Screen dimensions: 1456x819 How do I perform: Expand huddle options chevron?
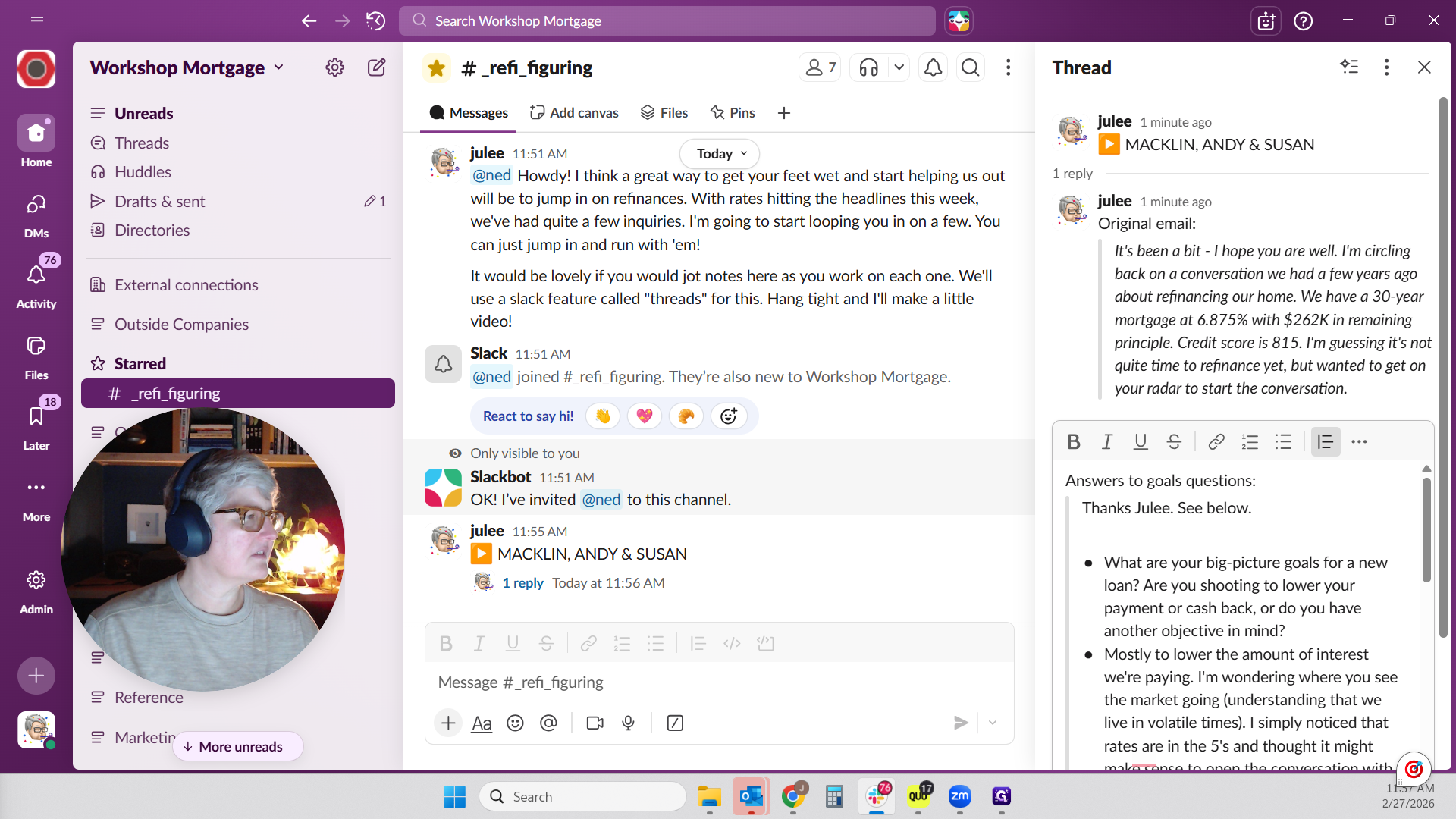tap(899, 68)
